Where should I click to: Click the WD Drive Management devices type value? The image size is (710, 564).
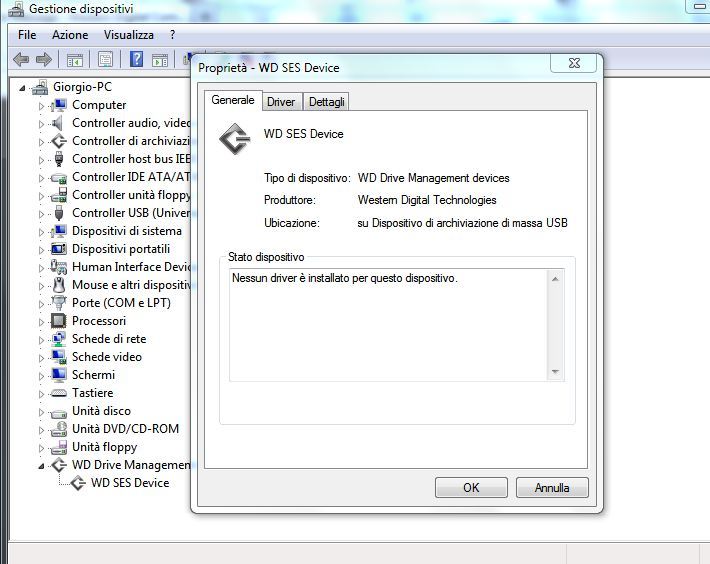tap(433, 178)
